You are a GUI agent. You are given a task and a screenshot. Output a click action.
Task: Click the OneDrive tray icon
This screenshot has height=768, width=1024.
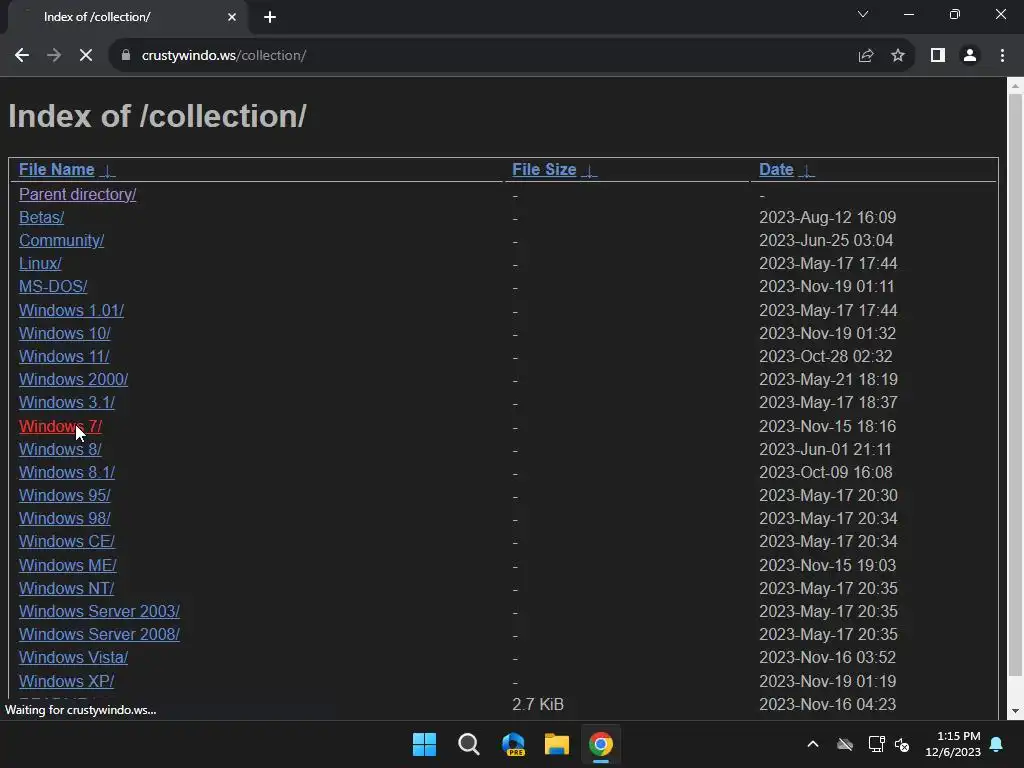pyautogui.click(x=845, y=744)
